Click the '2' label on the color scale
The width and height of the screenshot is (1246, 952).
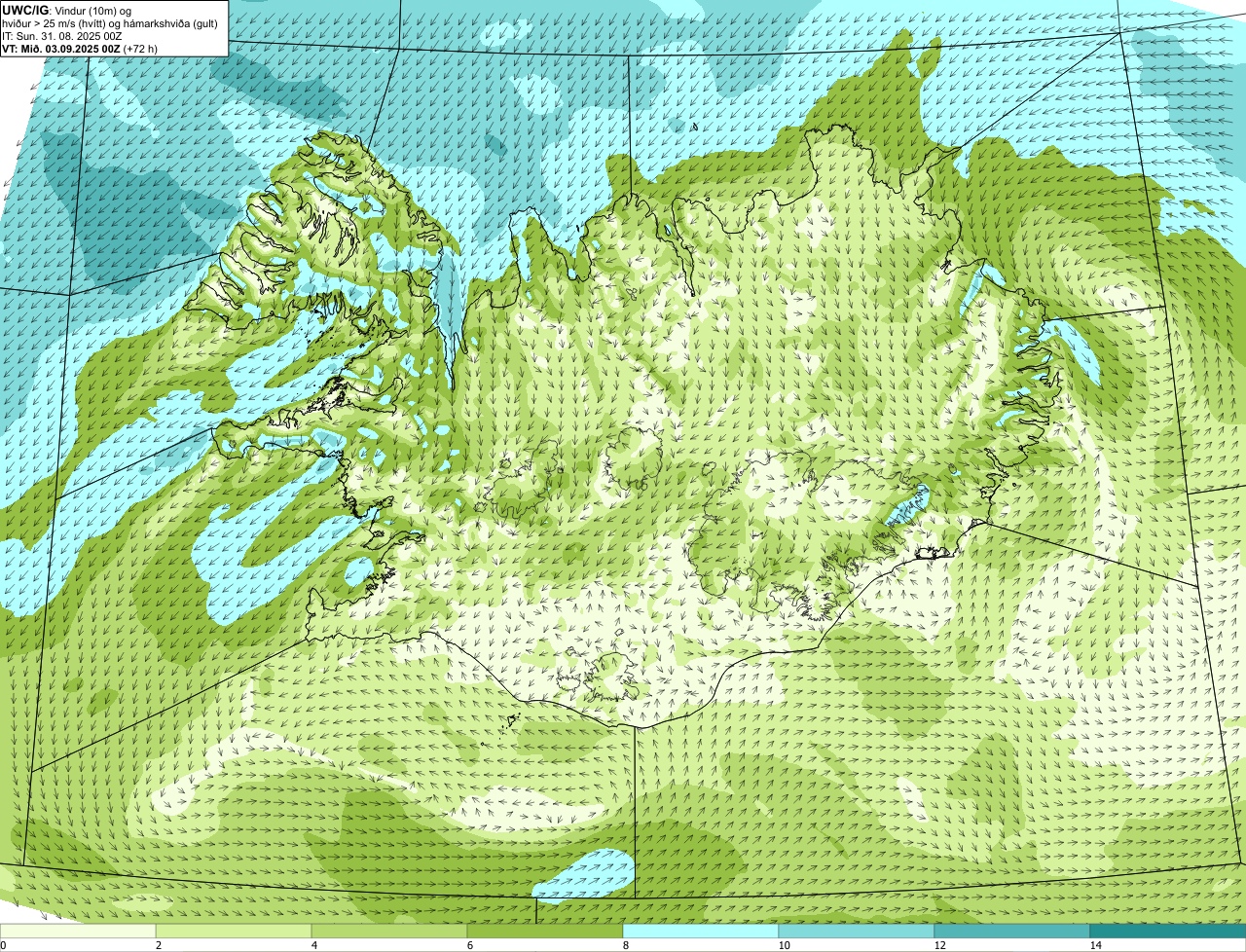(158, 945)
